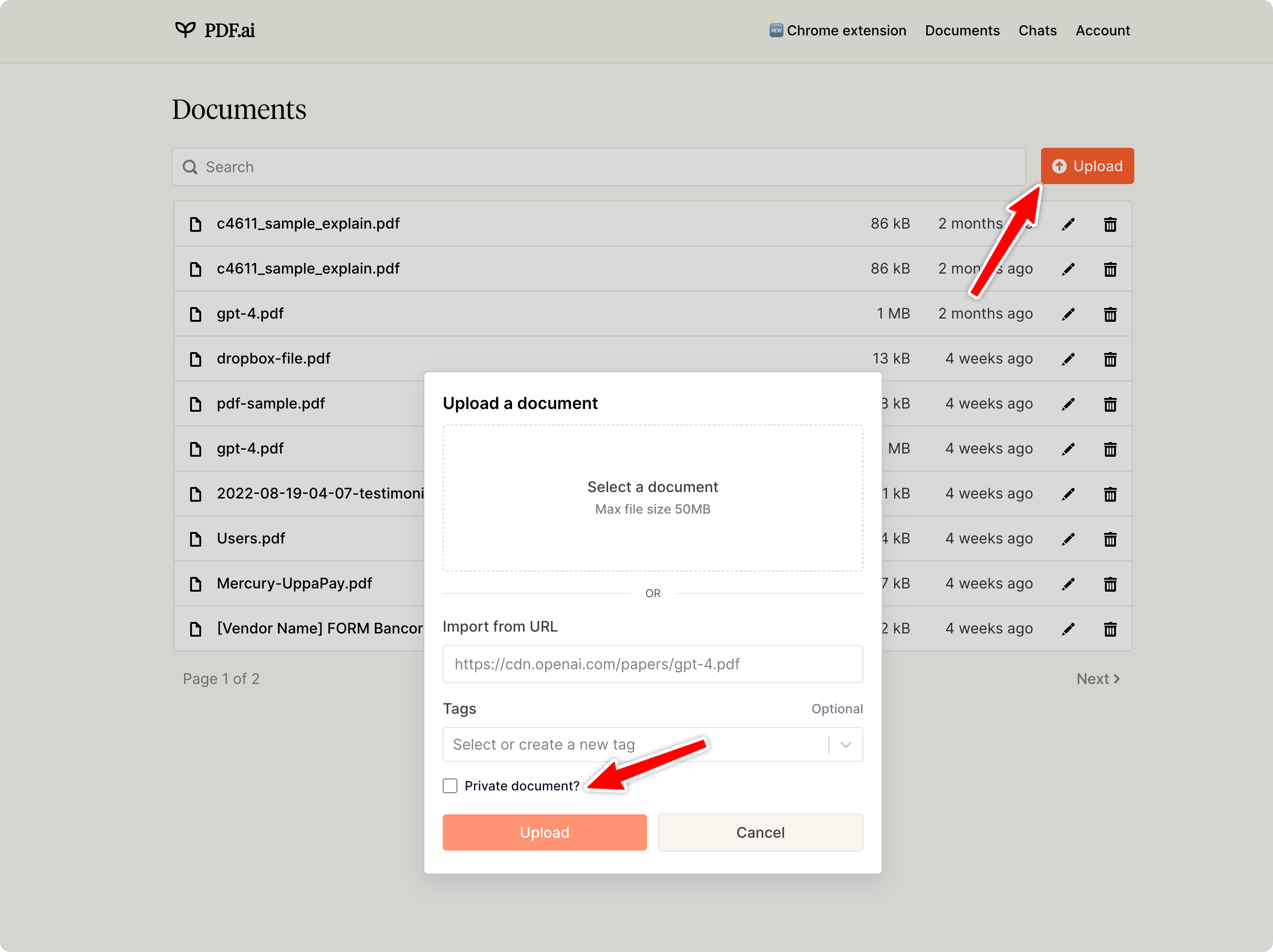This screenshot has width=1273, height=952.
Task: Go to the Next page of documents
Action: click(x=1098, y=679)
